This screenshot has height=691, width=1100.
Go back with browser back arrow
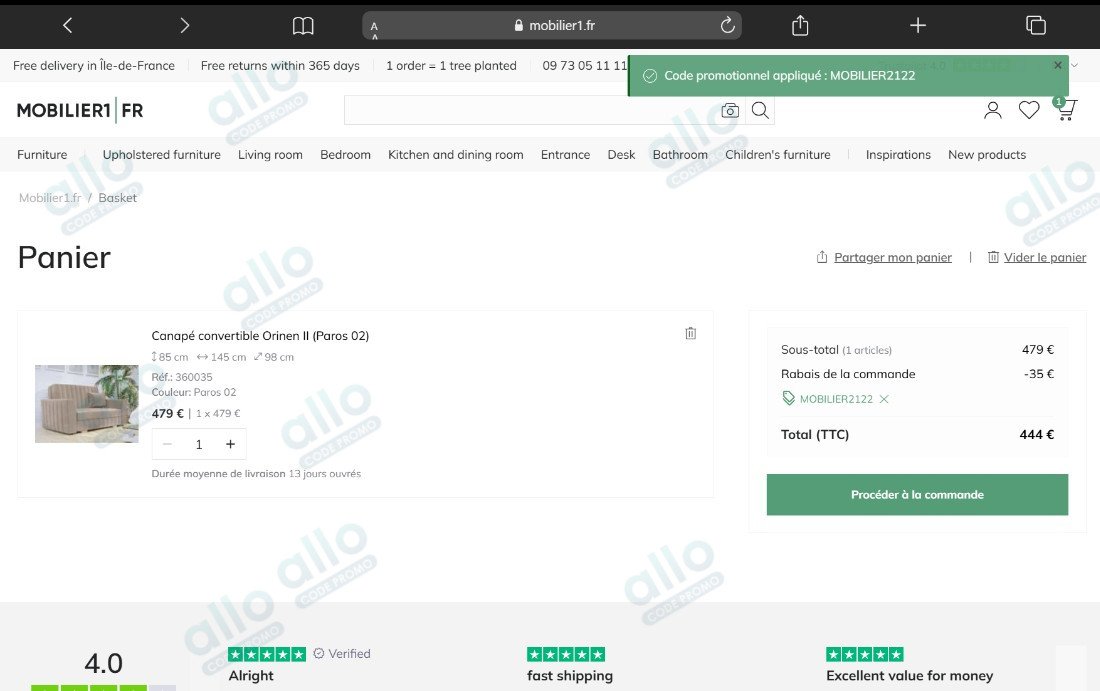tap(67, 25)
